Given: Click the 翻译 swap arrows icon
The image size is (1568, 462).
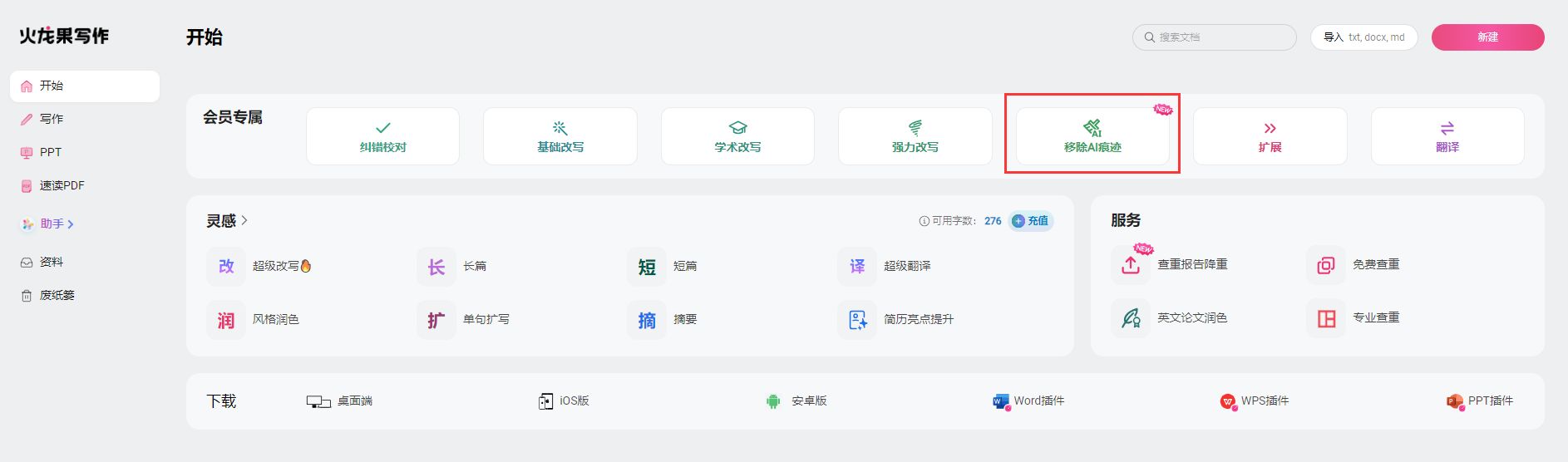Looking at the screenshot, I should [x=1447, y=128].
